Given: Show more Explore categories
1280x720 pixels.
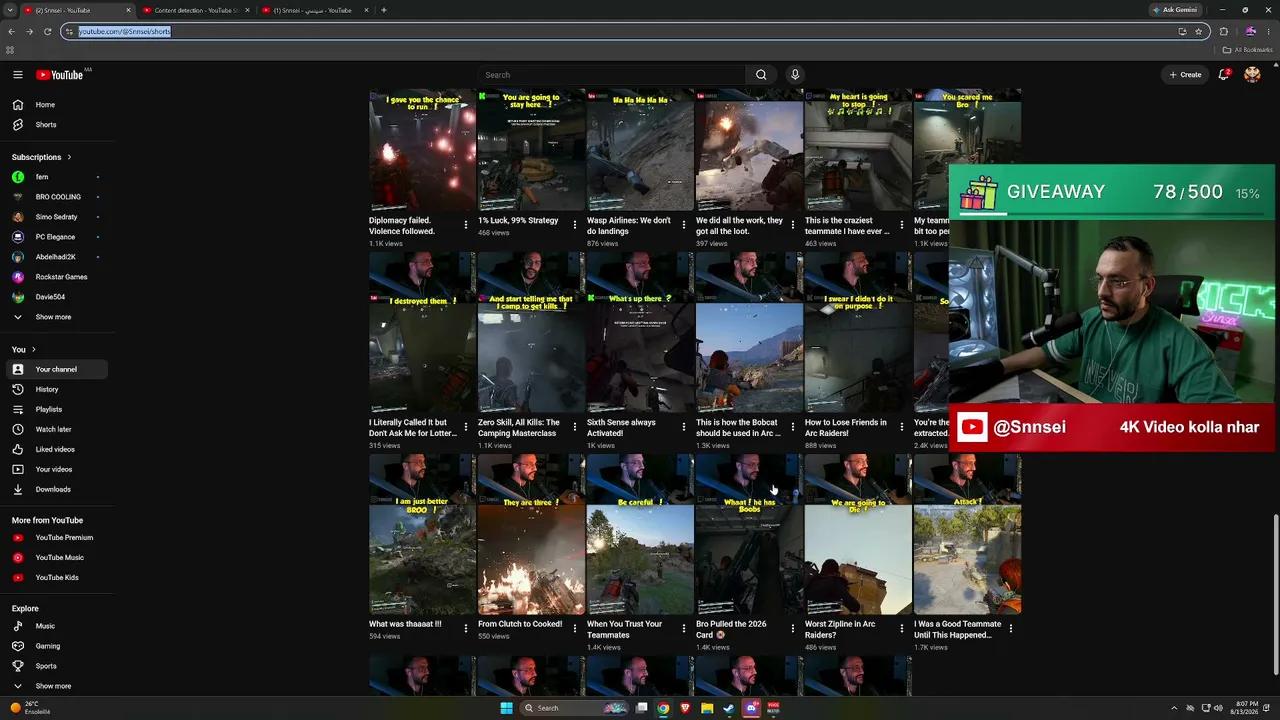Looking at the screenshot, I should [54, 686].
